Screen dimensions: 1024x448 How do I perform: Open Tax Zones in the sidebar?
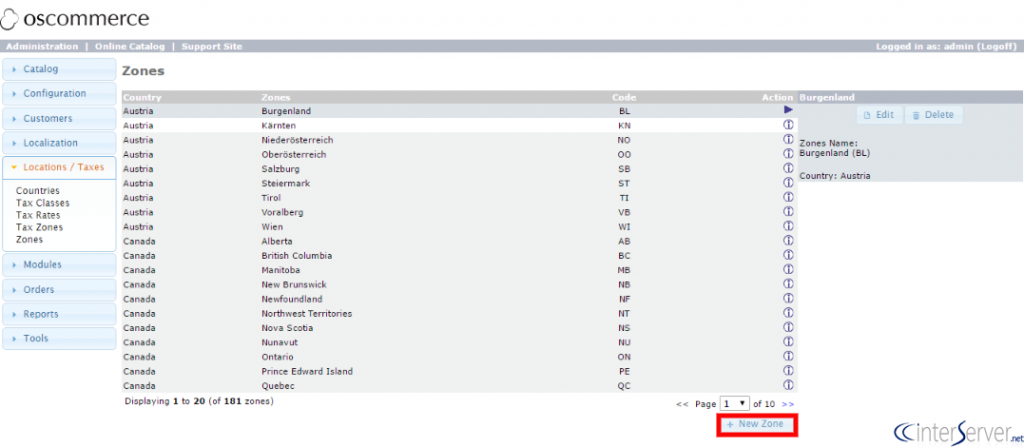point(39,227)
